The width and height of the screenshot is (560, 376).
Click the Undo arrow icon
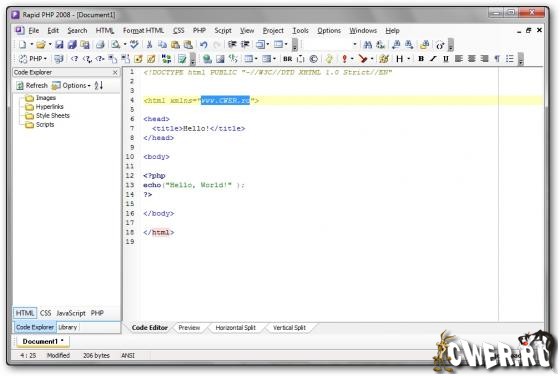click(x=204, y=45)
